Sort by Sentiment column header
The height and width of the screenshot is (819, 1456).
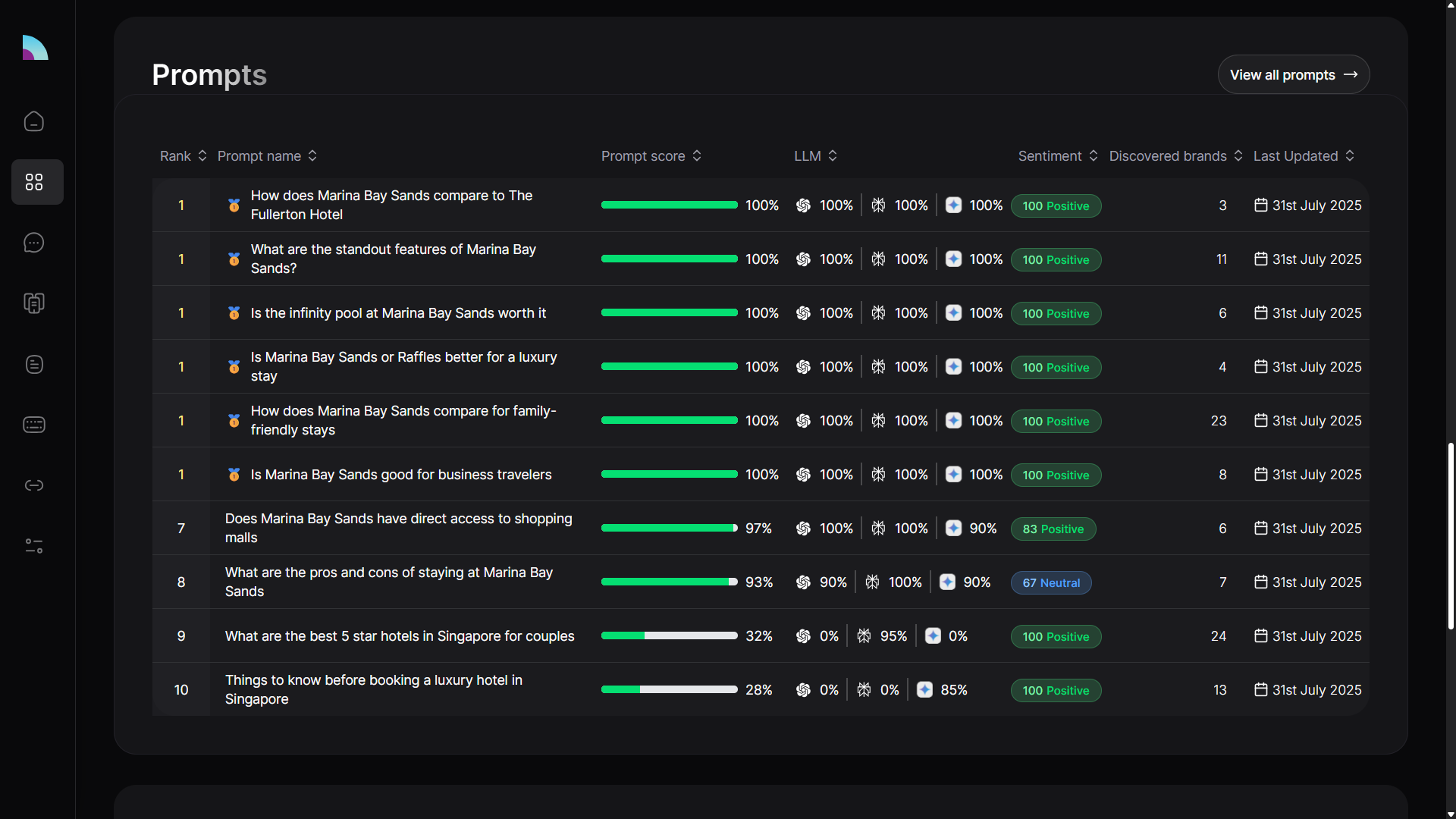tap(1057, 155)
